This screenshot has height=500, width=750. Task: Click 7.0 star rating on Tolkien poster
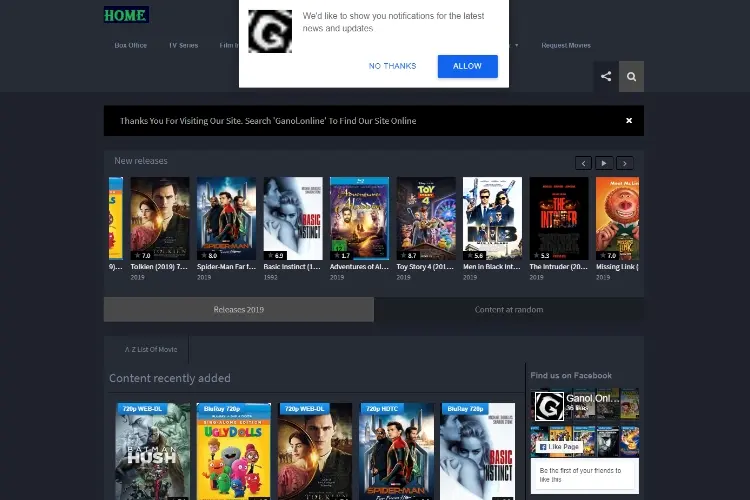click(142, 256)
